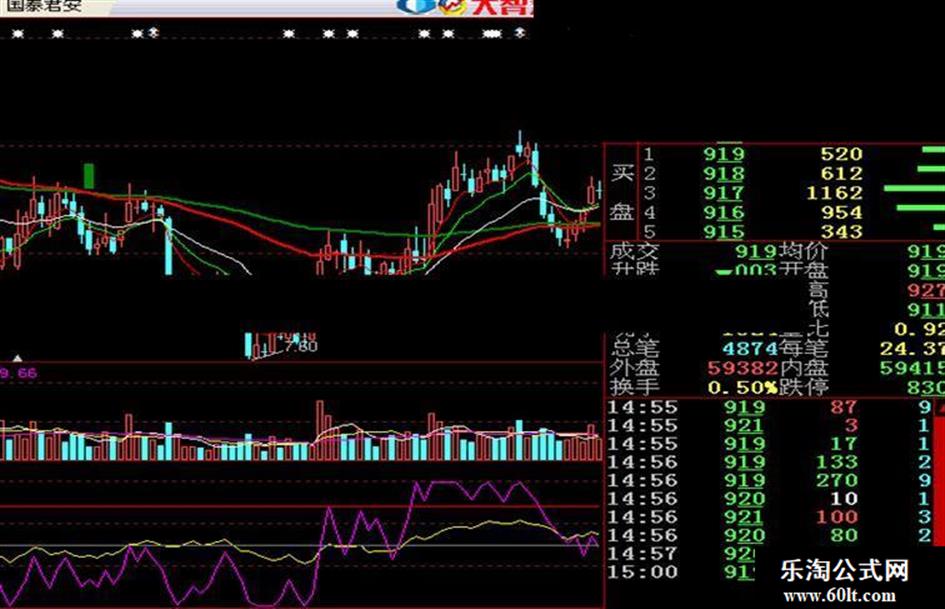The height and width of the screenshot is (609, 945).
Task: Select tick row 14:56 with volume 10
Action: pyautogui.click(x=769, y=499)
